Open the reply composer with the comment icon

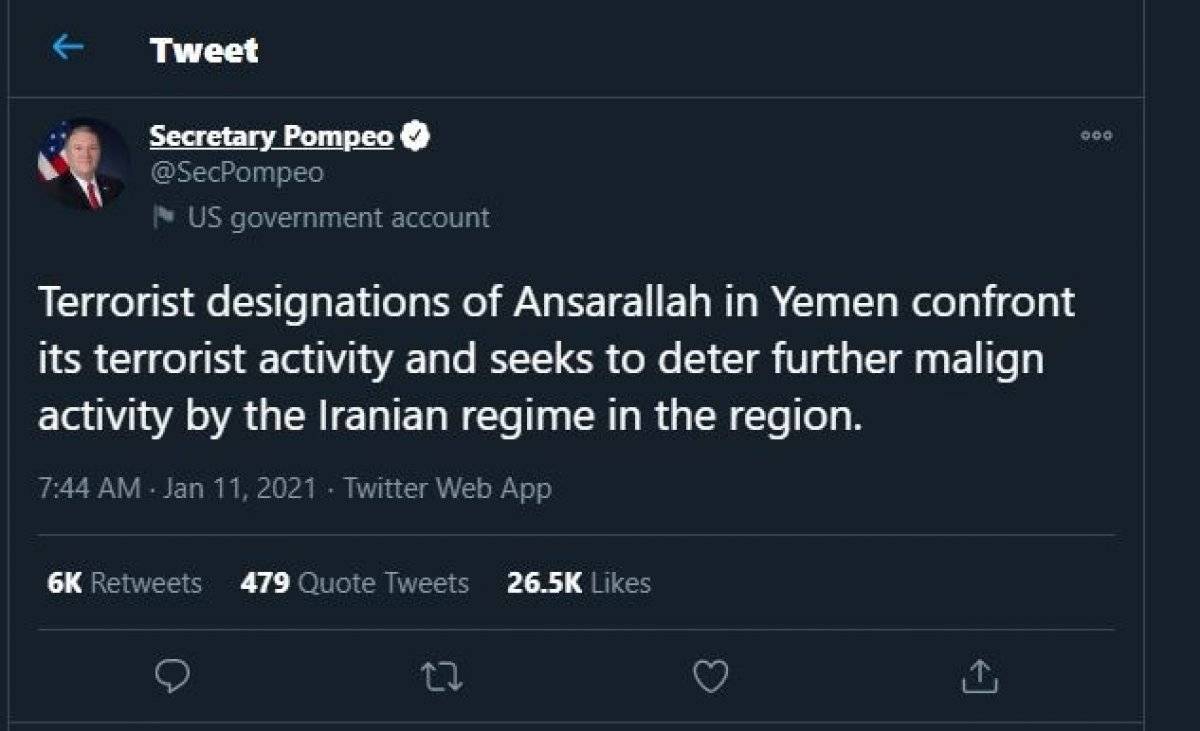point(174,678)
